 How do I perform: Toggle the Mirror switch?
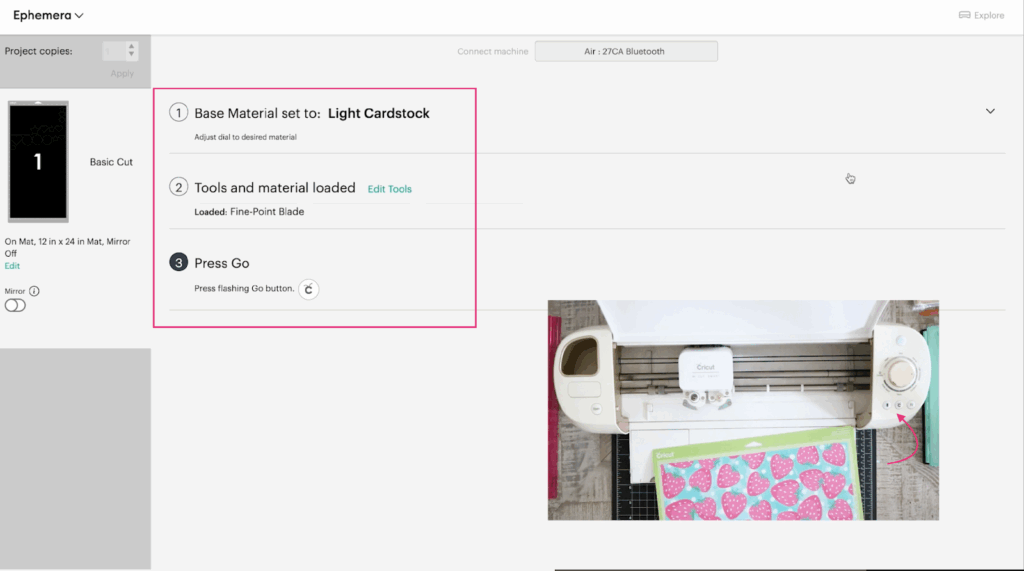[15, 305]
